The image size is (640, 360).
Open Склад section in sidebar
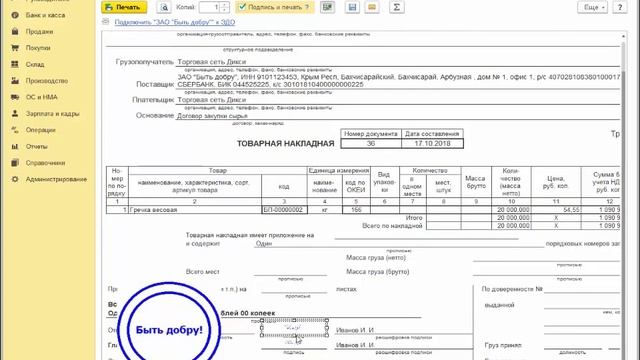click(x=35, y=64)
